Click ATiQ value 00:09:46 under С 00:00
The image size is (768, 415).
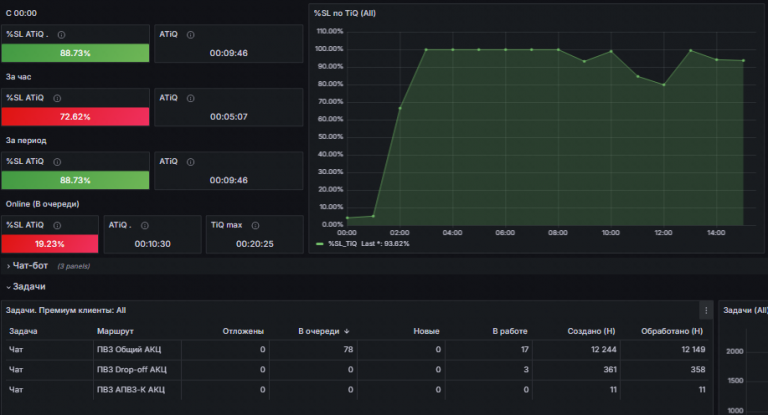click(x=229, y=53)
